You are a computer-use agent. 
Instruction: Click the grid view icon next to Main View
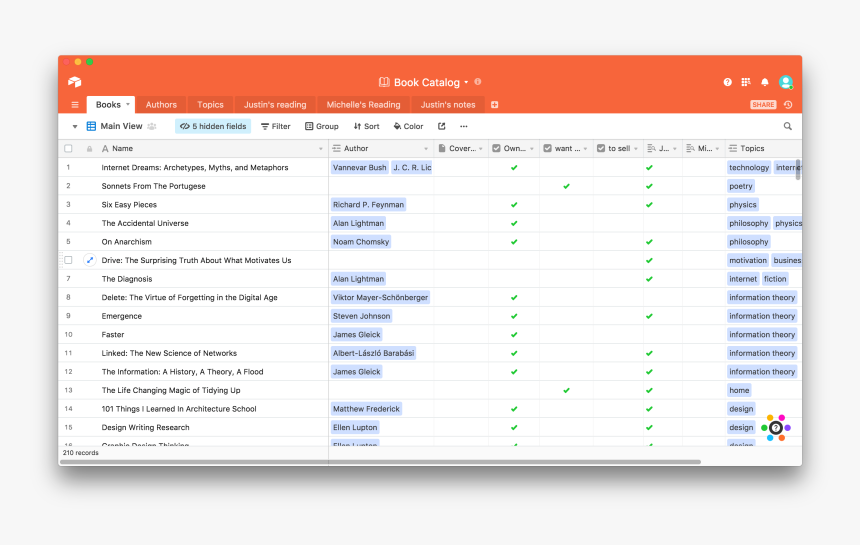pos(91,126)
